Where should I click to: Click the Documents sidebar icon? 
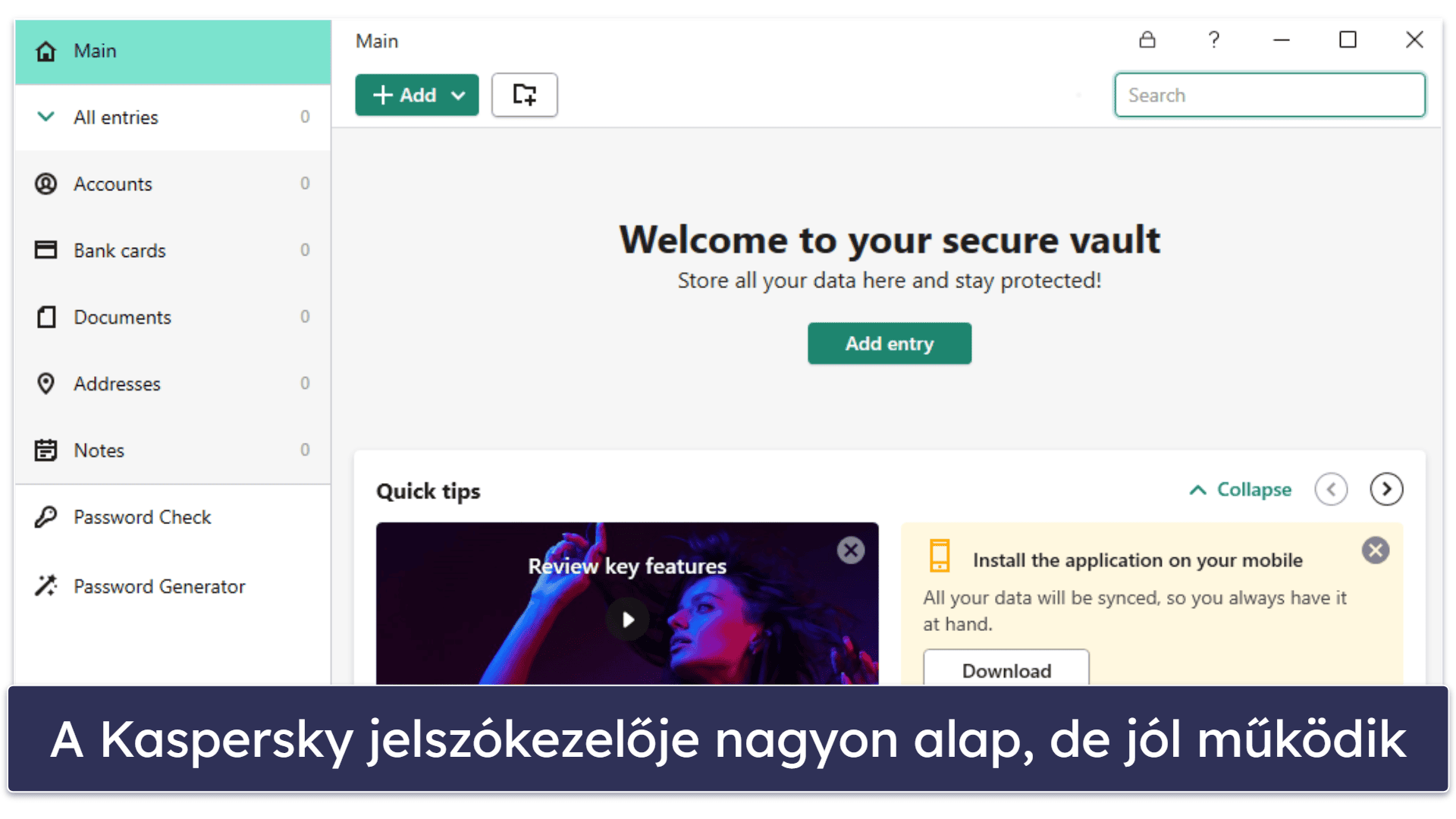click(x=47, y=316)
